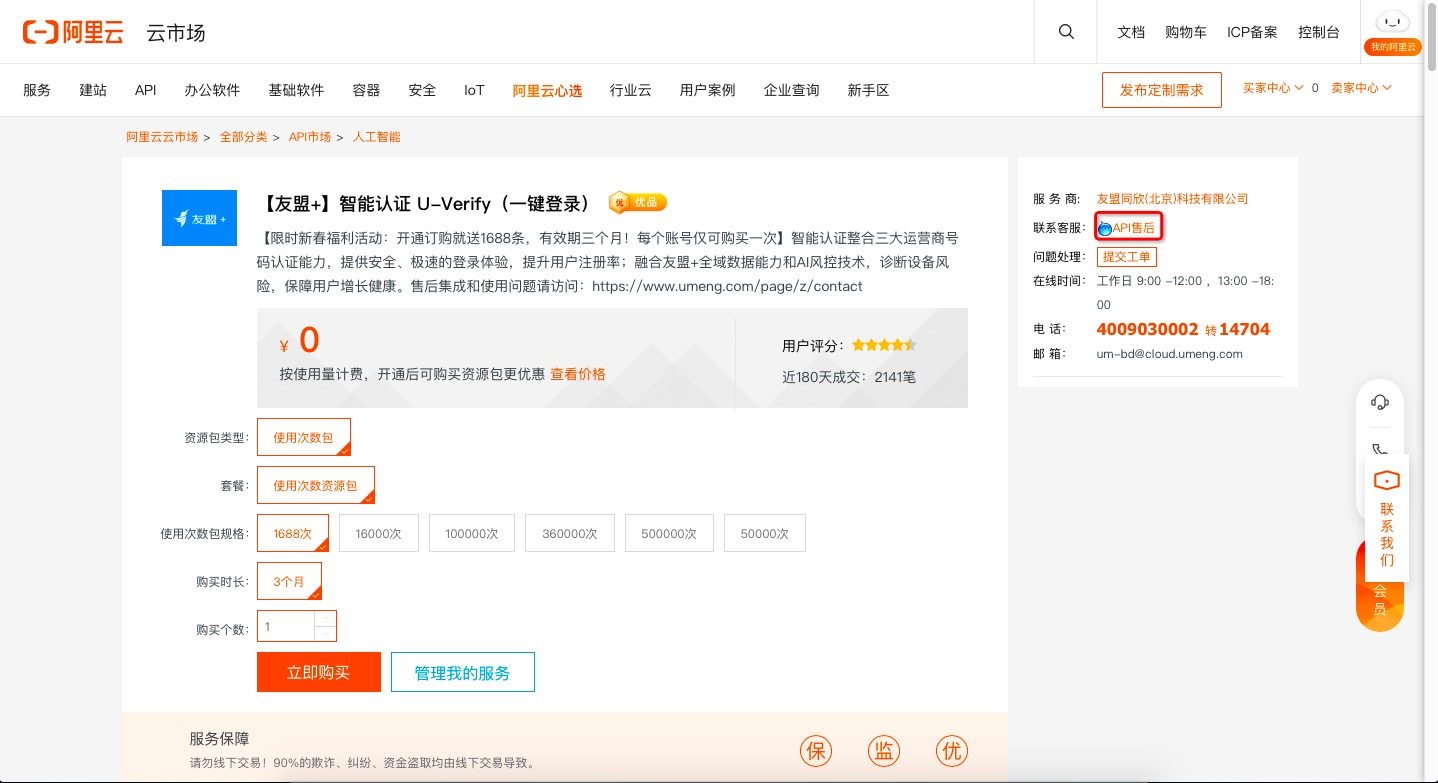
Task: Open the API nav menu
Action: pos(145,90)
